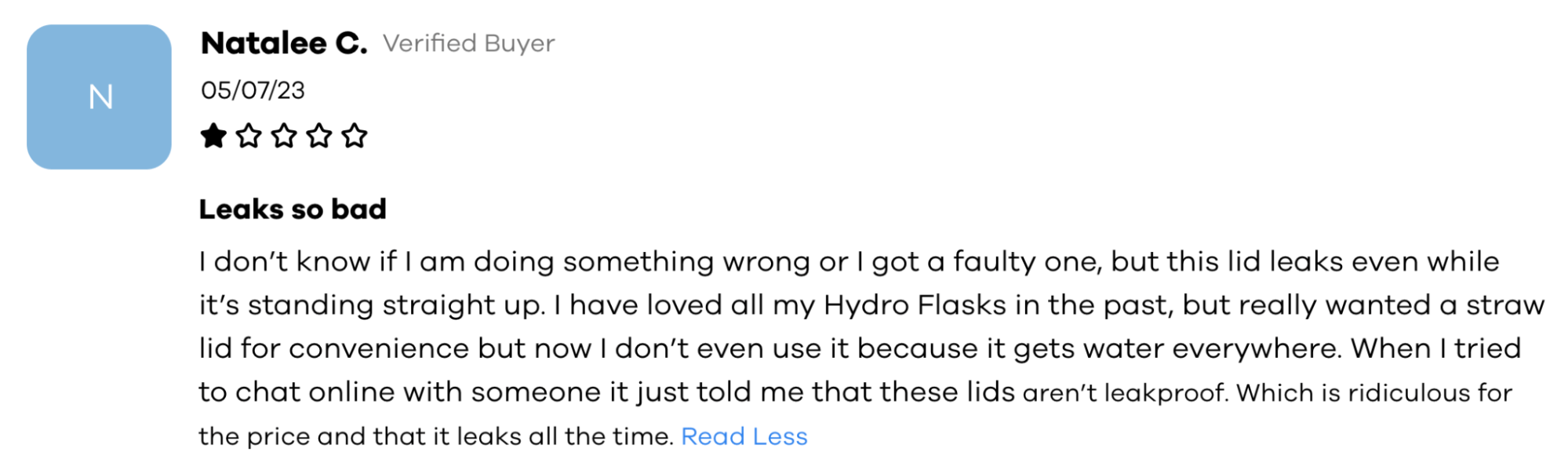Click the review date 05/07/23
This screenshot has width=1568, height=470.
(253, 89)
